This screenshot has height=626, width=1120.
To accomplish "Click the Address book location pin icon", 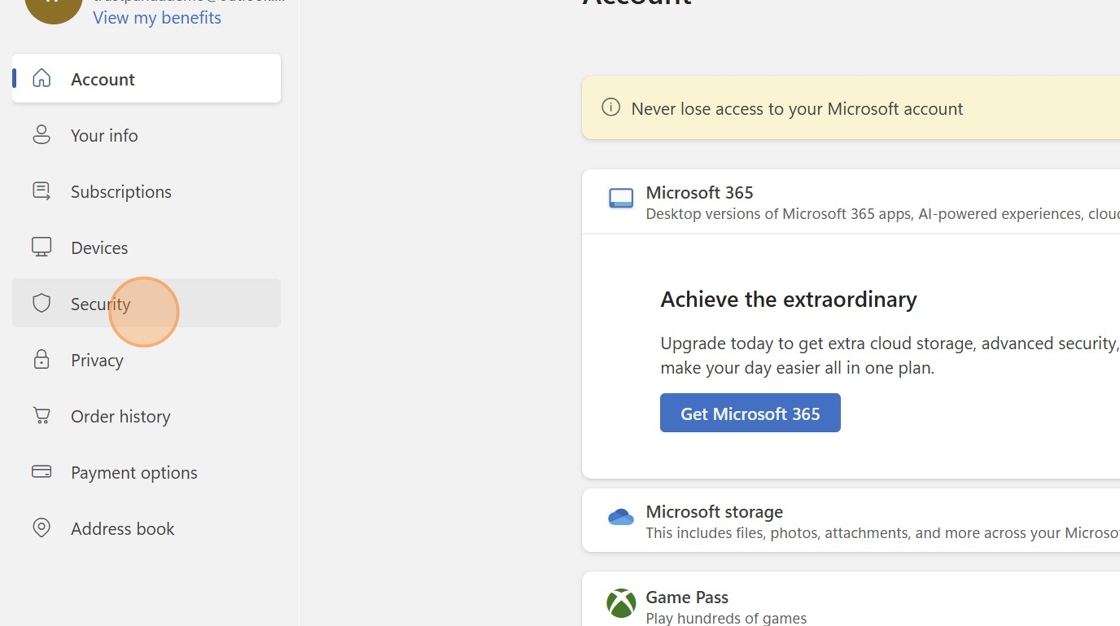I will point(41,527).
